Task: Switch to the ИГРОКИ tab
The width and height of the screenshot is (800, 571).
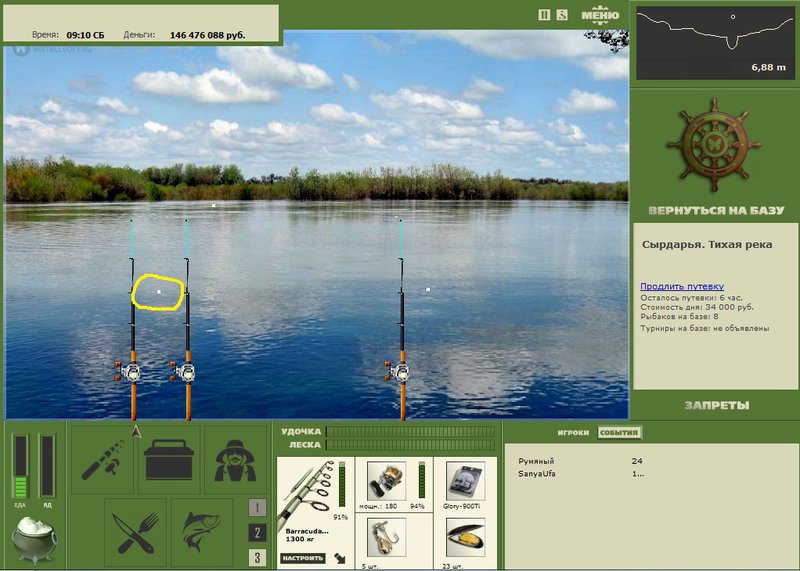Action: pos(573,432)
